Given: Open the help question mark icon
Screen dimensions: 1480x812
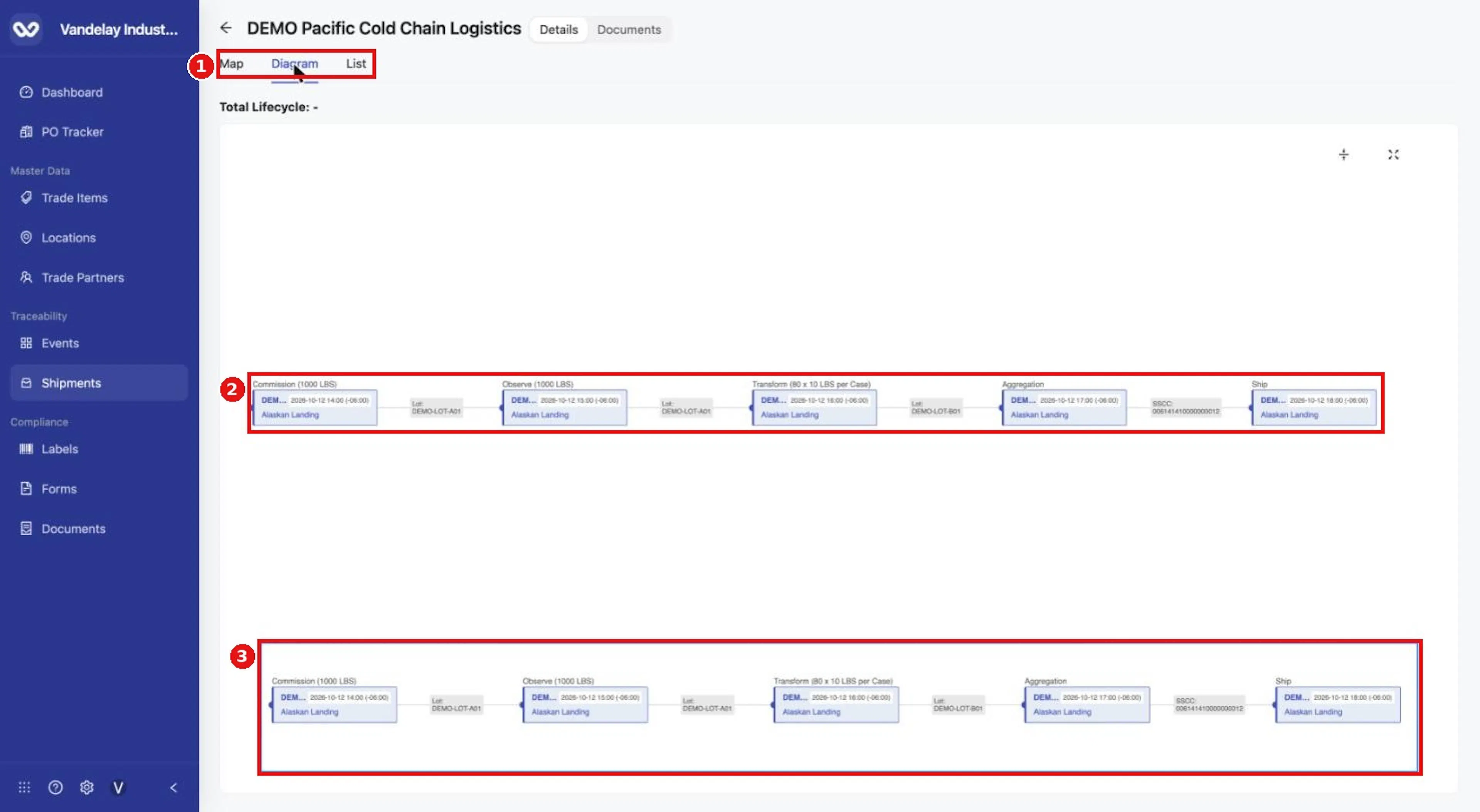Looking at the screenshot, I should pyautogui.click(x=55, y=787).
